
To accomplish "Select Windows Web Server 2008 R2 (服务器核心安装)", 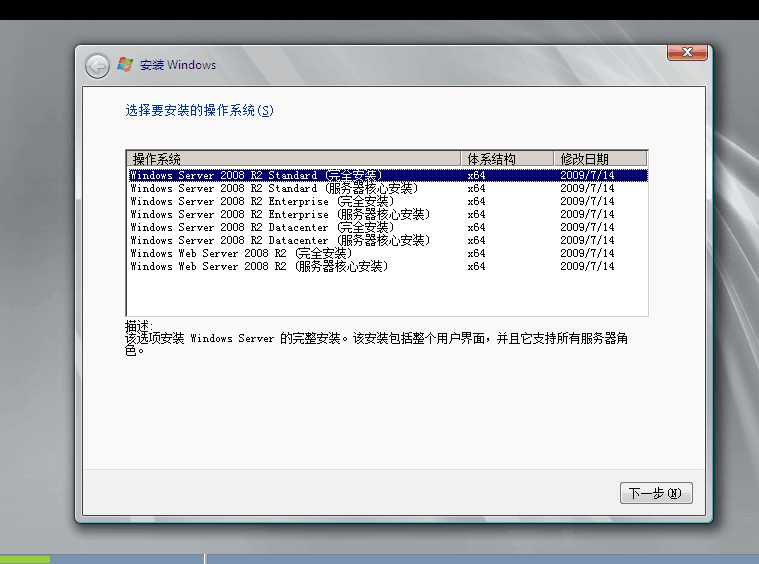I will coord(388,267).
